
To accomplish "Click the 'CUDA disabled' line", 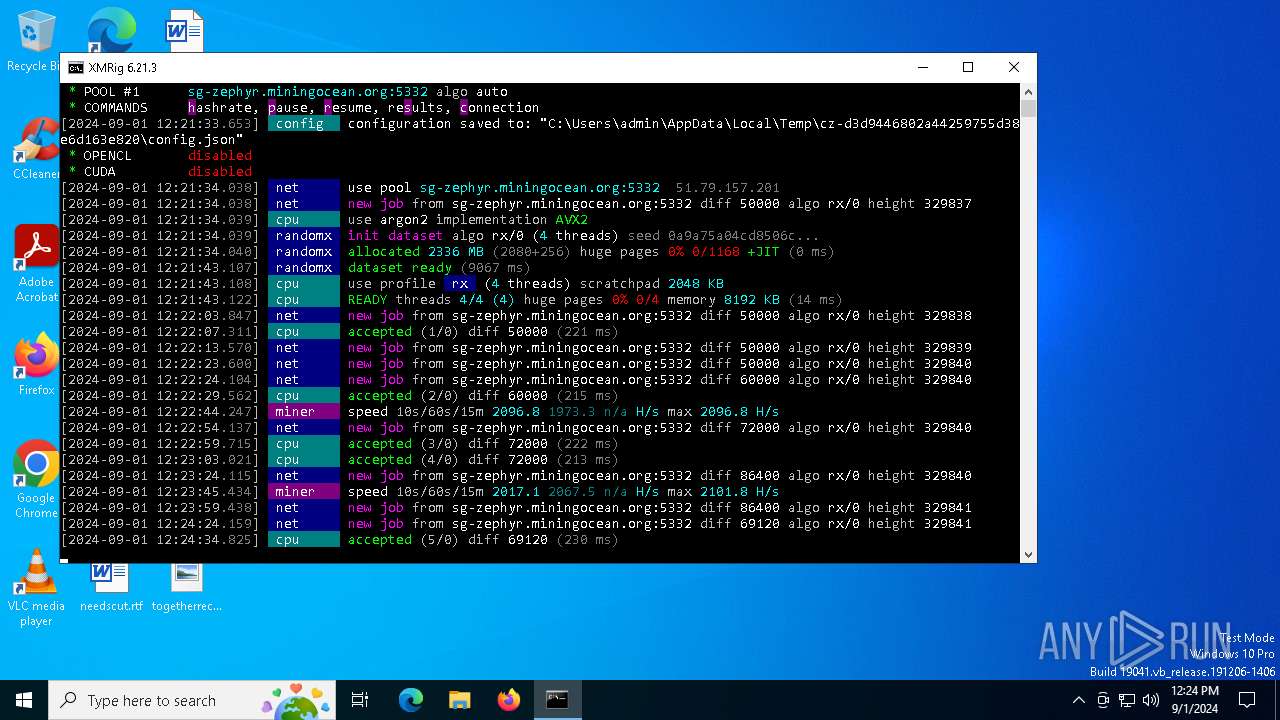I will (x=160, y=172).
